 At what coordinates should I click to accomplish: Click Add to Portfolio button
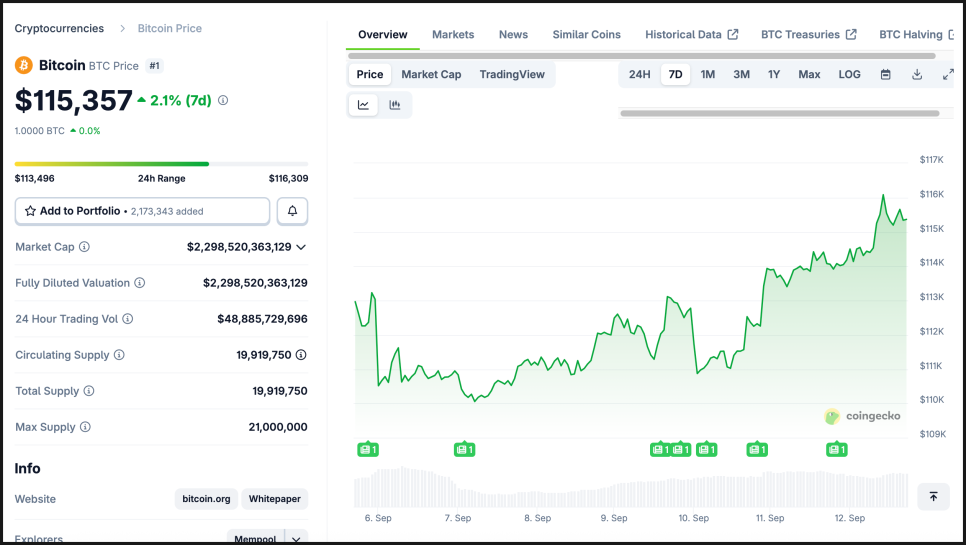coord(142,211)
